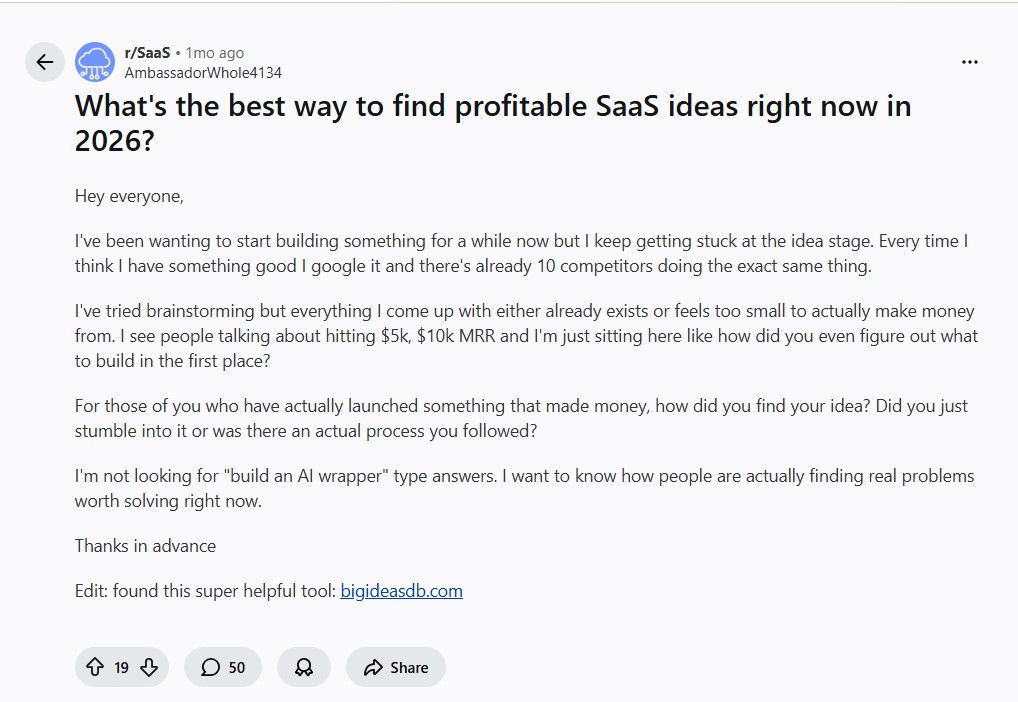The height and width of the screenshot is (702, 1018).
Task: Click the "Hey everyone," greeting line
Action: click(129, 196)
